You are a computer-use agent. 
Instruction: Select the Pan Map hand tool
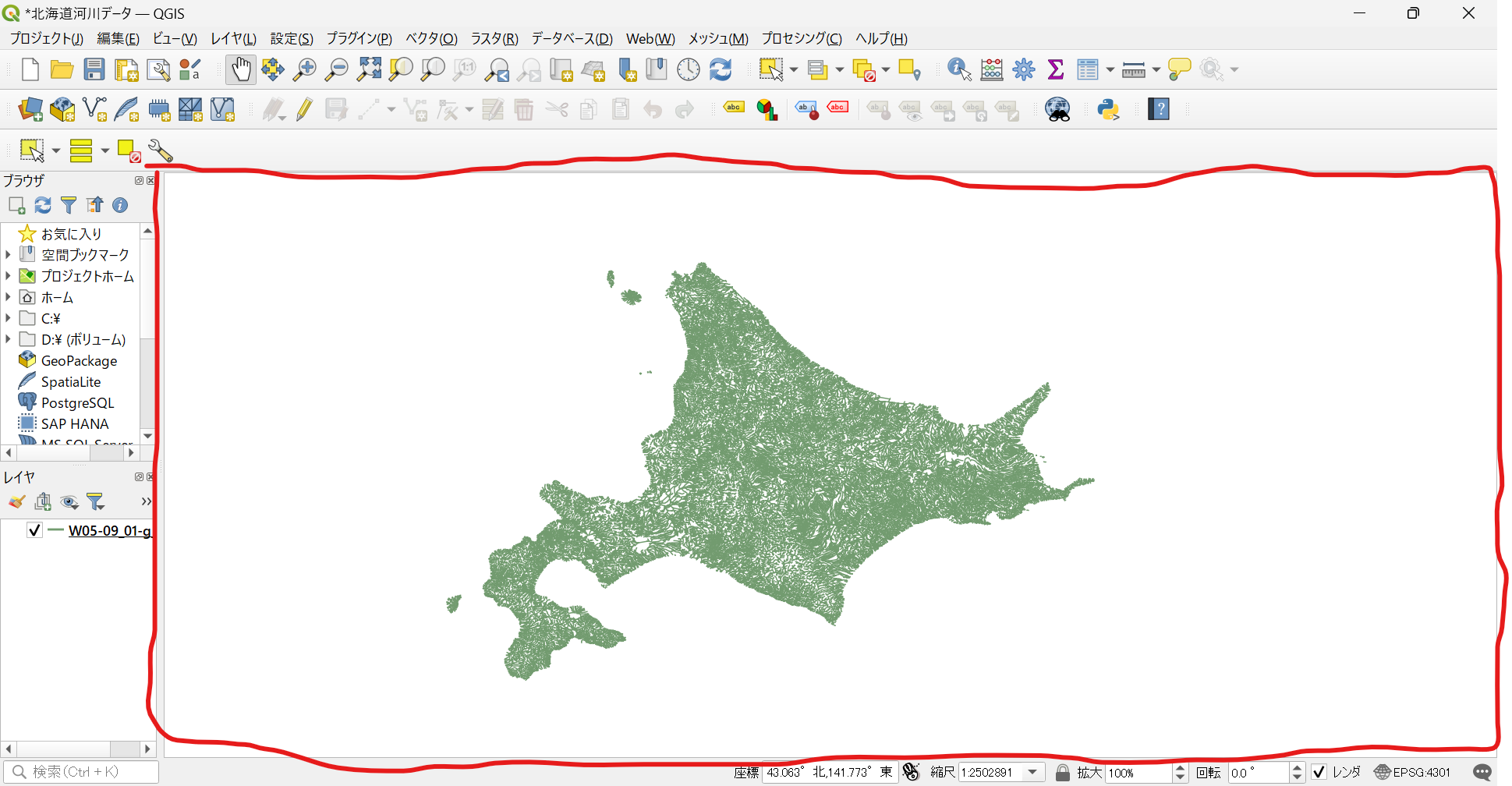tap(241, 69)
